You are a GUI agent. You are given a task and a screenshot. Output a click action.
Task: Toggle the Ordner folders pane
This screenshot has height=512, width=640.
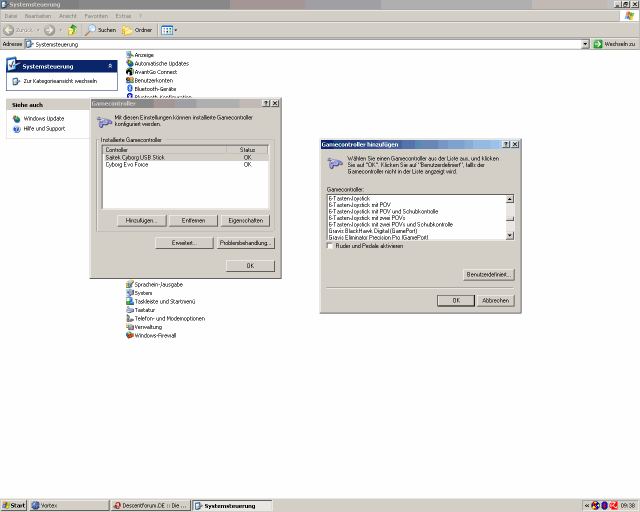(x=137, y=30)
